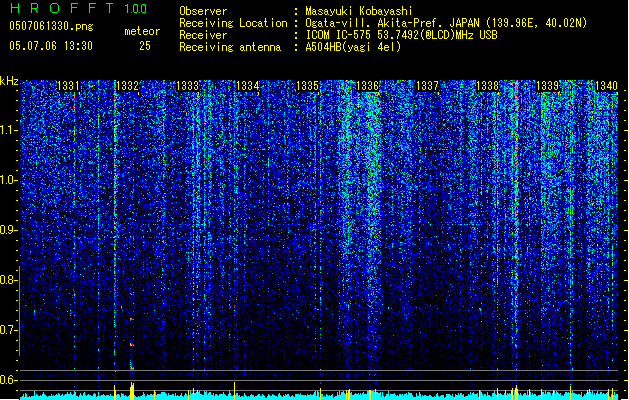
Task: Click the 1331 time marker
Action: [x=68, y=86]
